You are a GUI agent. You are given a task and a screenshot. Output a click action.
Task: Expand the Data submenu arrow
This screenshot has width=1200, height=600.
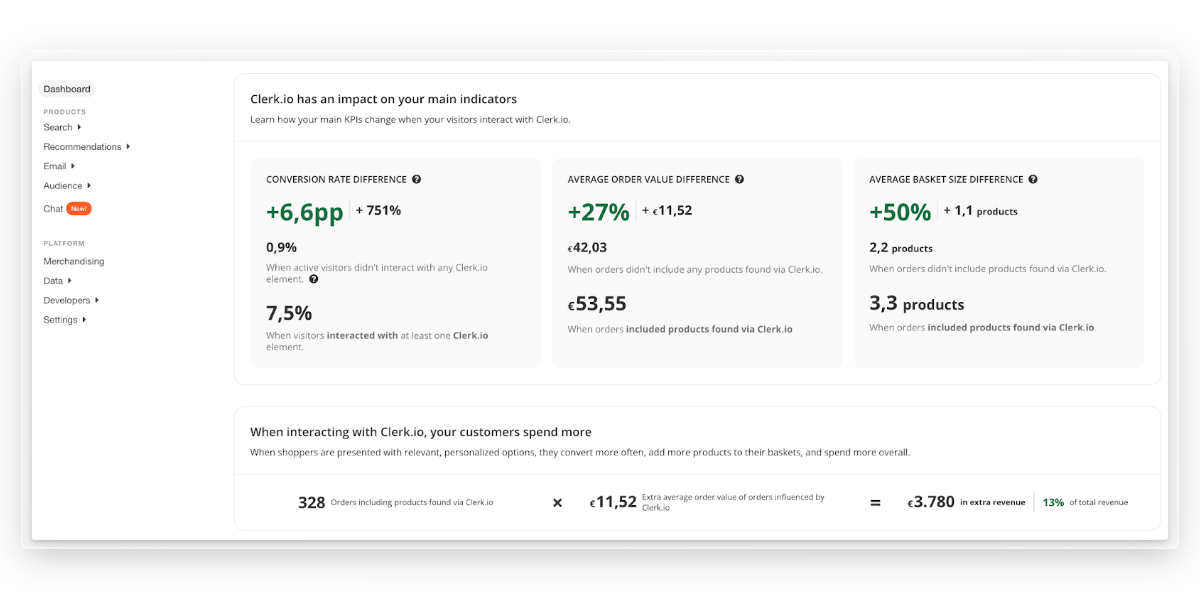69,281
